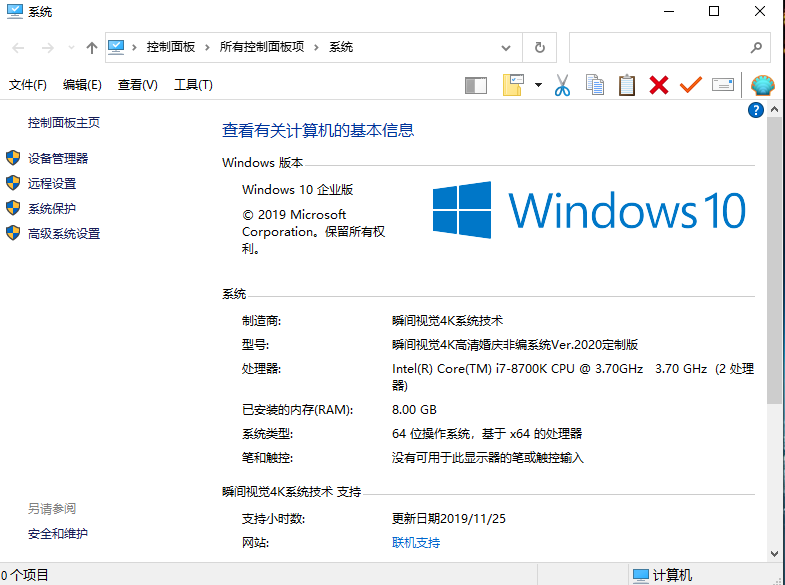Click the Back navigation arrow
The height and width of the screenshot is (585, 785).
pos(18,48)
